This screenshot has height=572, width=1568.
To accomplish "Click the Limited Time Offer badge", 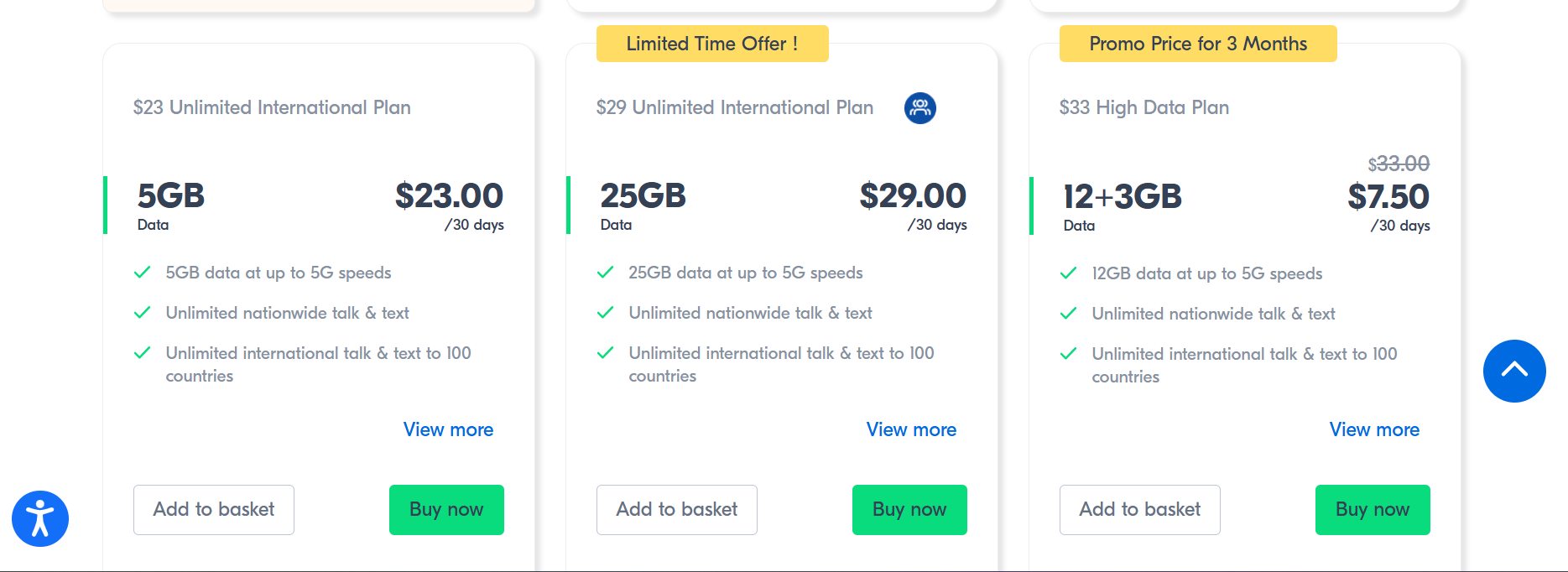I will coord(712,44).
